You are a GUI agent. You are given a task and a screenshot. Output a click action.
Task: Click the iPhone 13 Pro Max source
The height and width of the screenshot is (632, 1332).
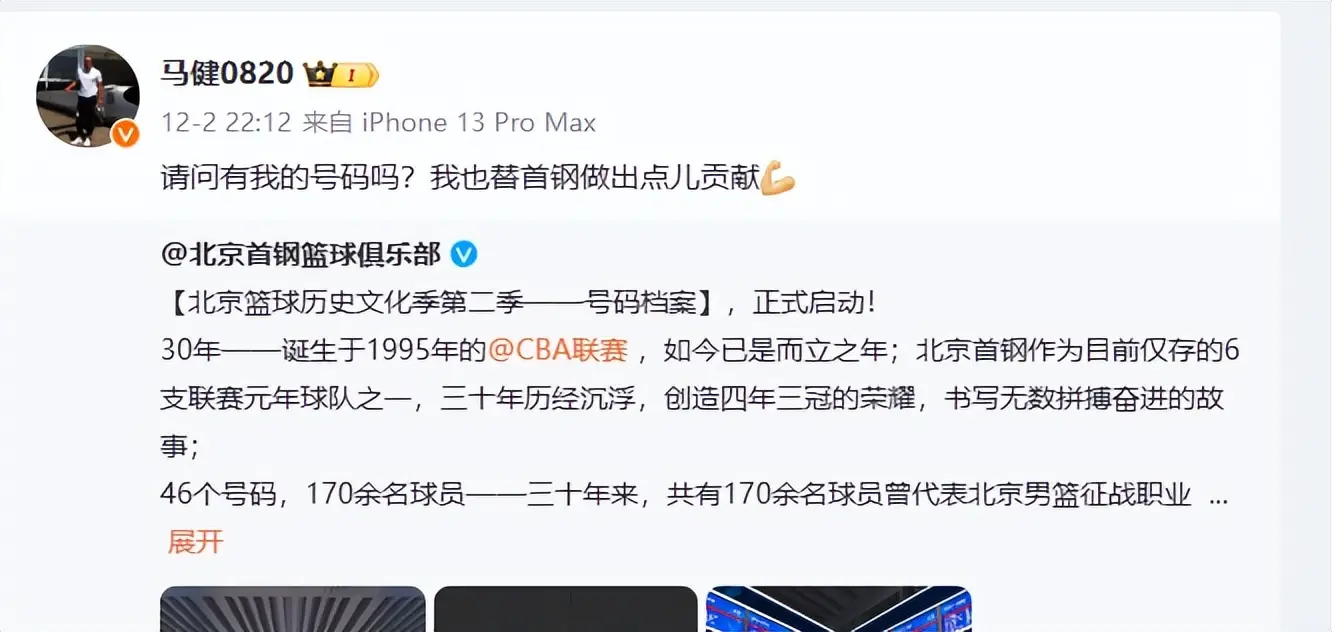click(x=479, y=123)
